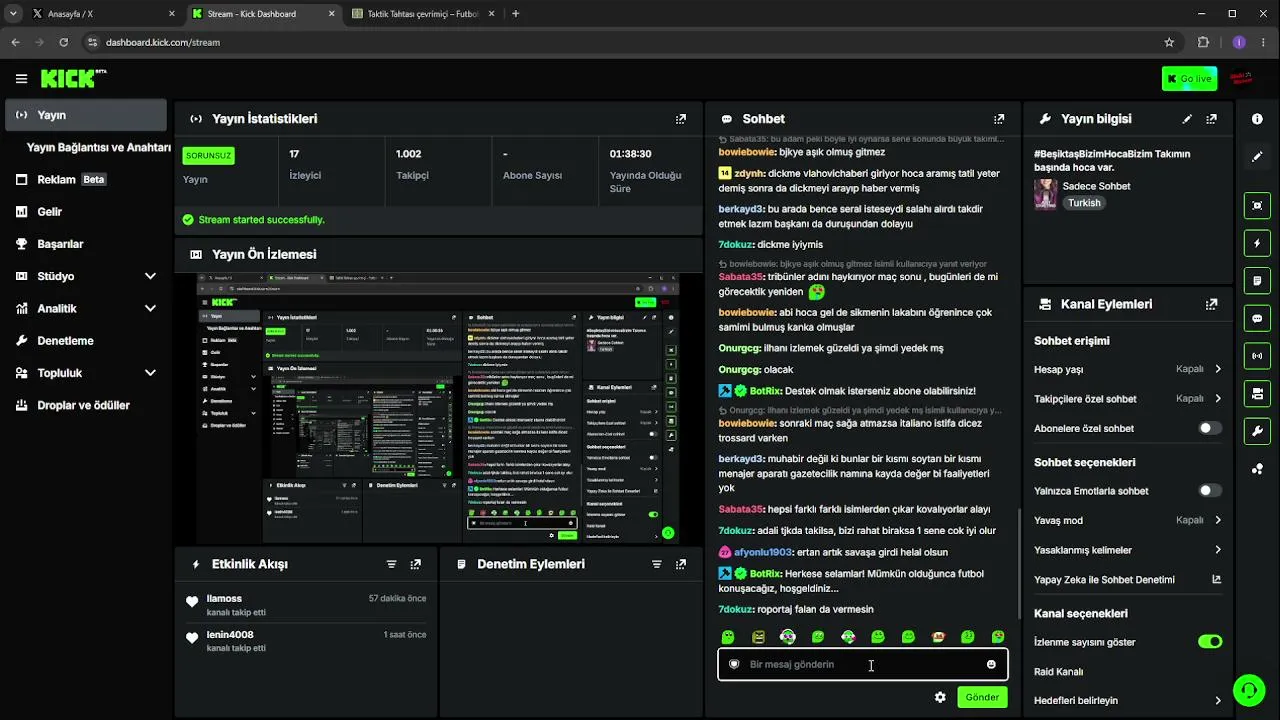This screenshot has width=1280, height=720.
Task: Edit stream info with the Yayın bilgisi pencil
Action: [x=1187, y=119]
